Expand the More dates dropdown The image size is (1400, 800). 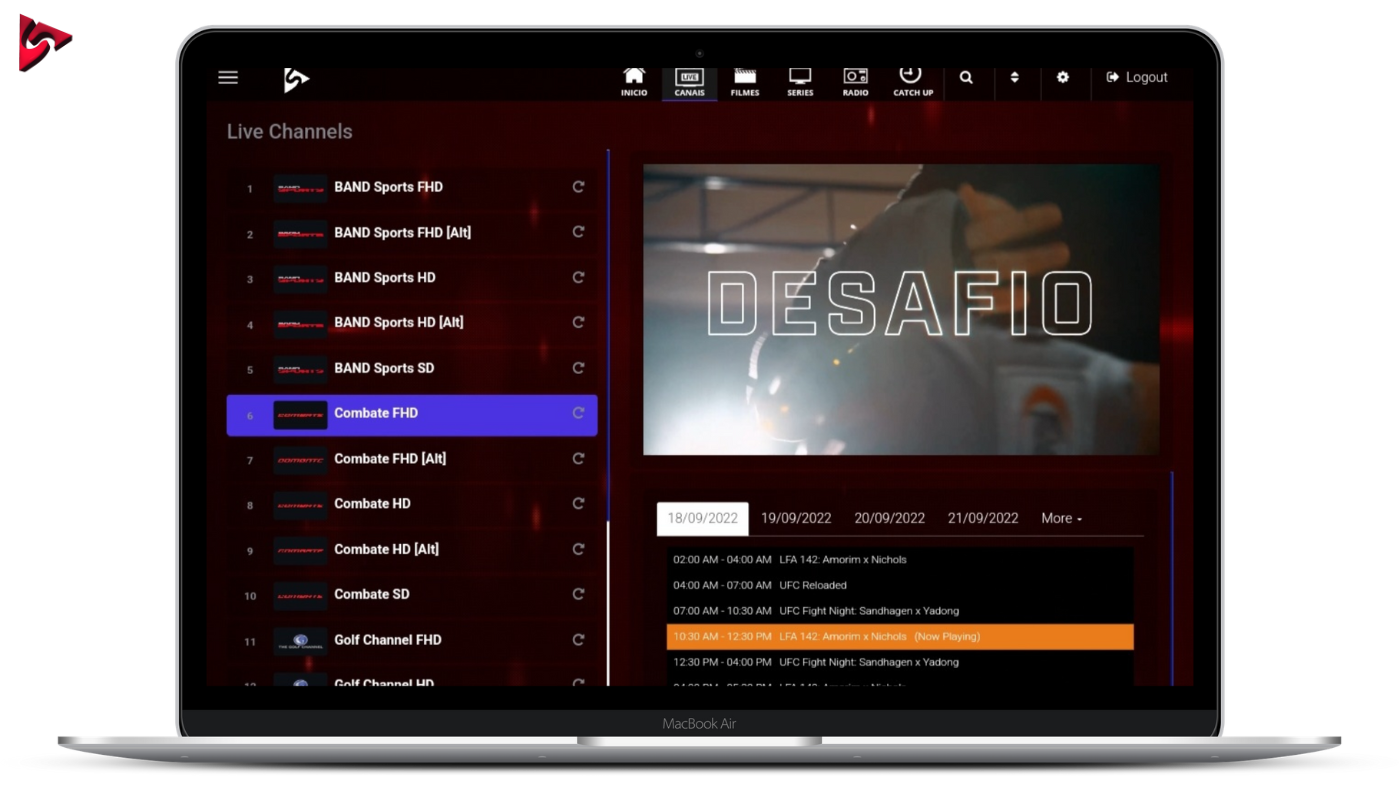pyautogui.click(x=1061, y=518)
